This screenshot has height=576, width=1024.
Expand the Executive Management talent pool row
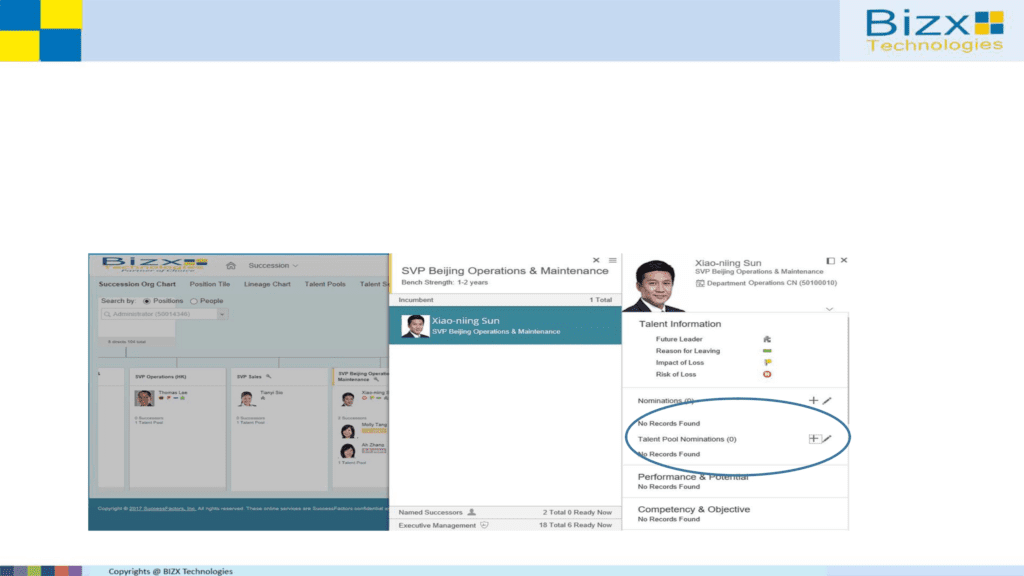coord(505,525)
